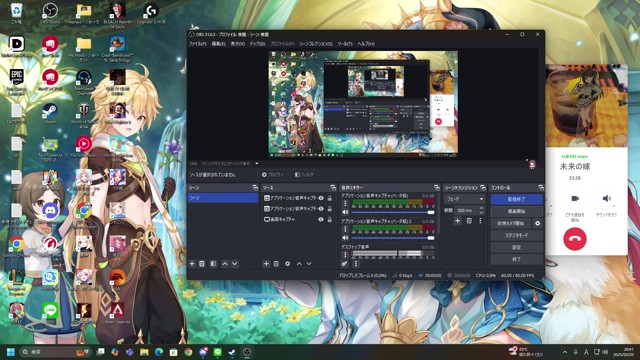Mute アプリケーション音声キャプチャ(ベータ版) 2 channel speaker icon

coord(345,238)
